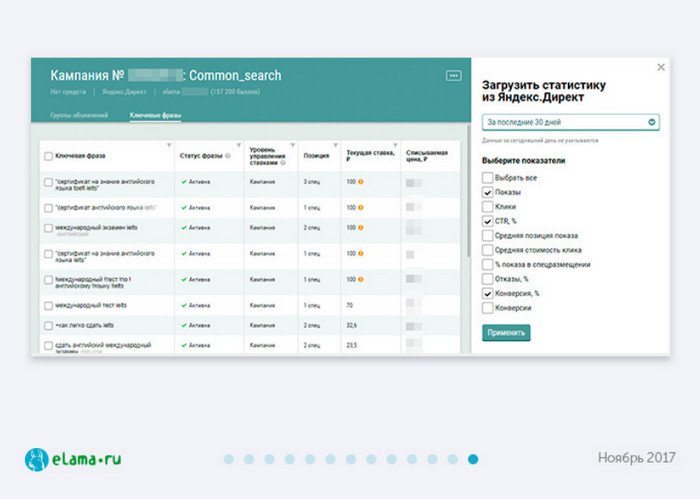700x499 pixels.
Task: Open filter for Уровень управления ставками column
Action: [x=293, y=145]
